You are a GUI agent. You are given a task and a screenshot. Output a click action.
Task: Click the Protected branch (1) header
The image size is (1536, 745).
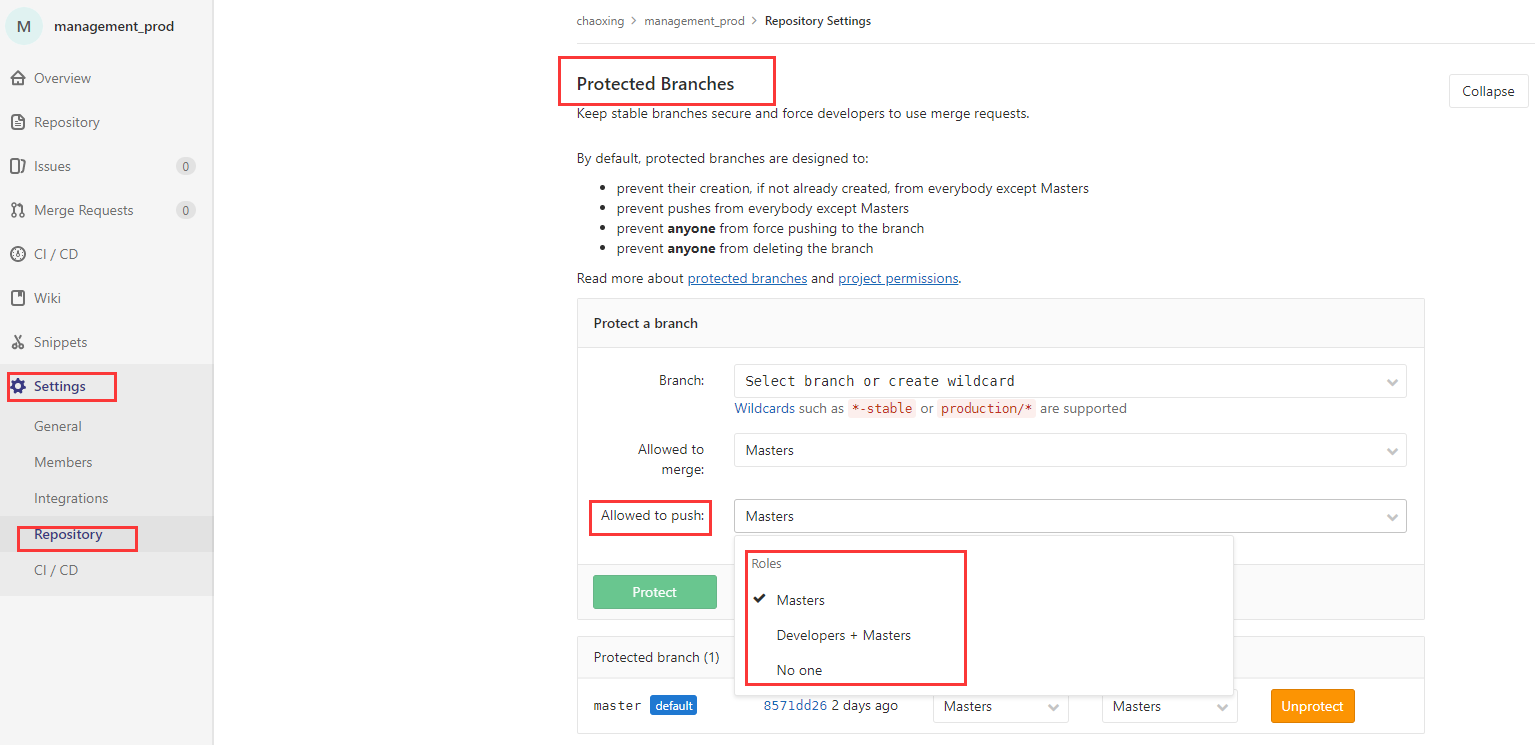pyautogui.click(x=656, y=657)
